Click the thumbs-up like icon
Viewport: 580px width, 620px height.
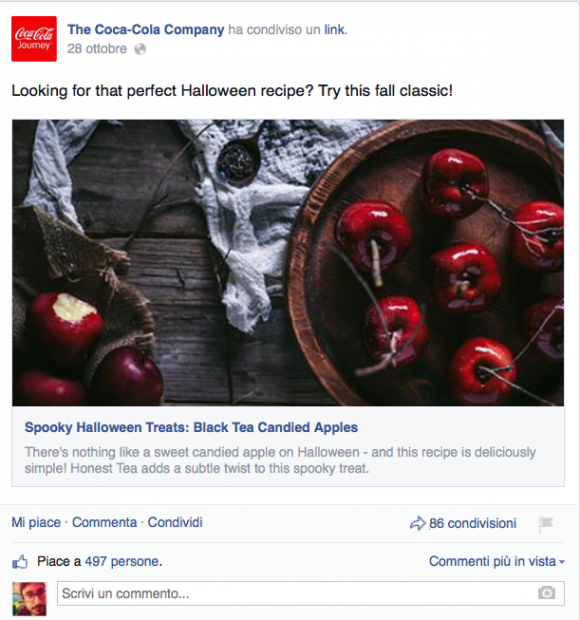click(x=20, y=562)
